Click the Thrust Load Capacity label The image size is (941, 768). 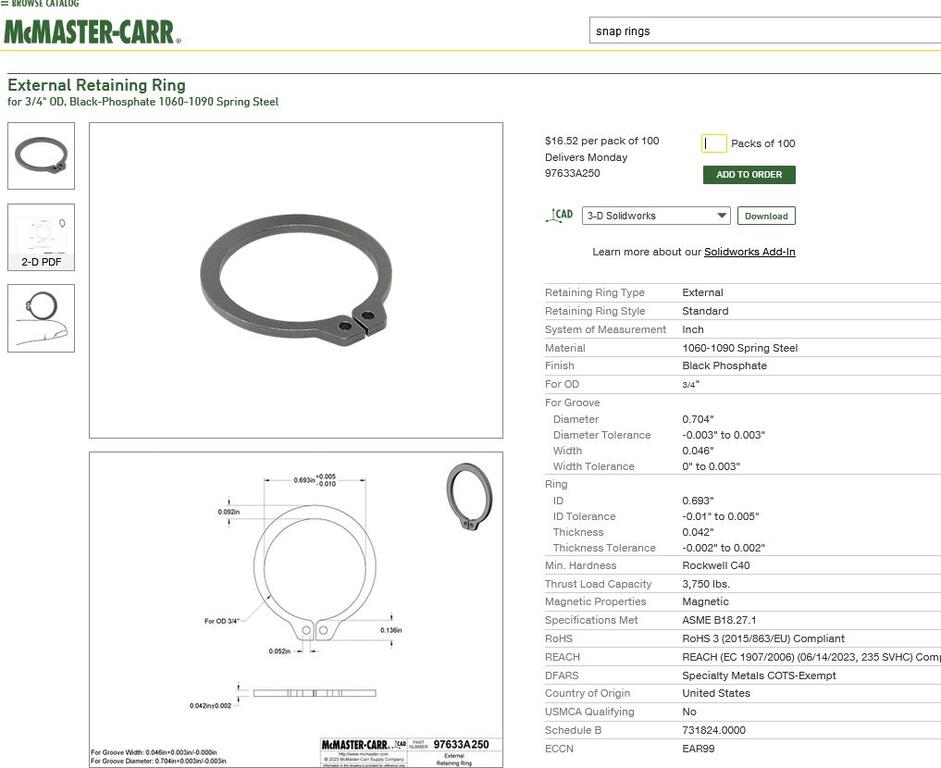coord(598,584)
